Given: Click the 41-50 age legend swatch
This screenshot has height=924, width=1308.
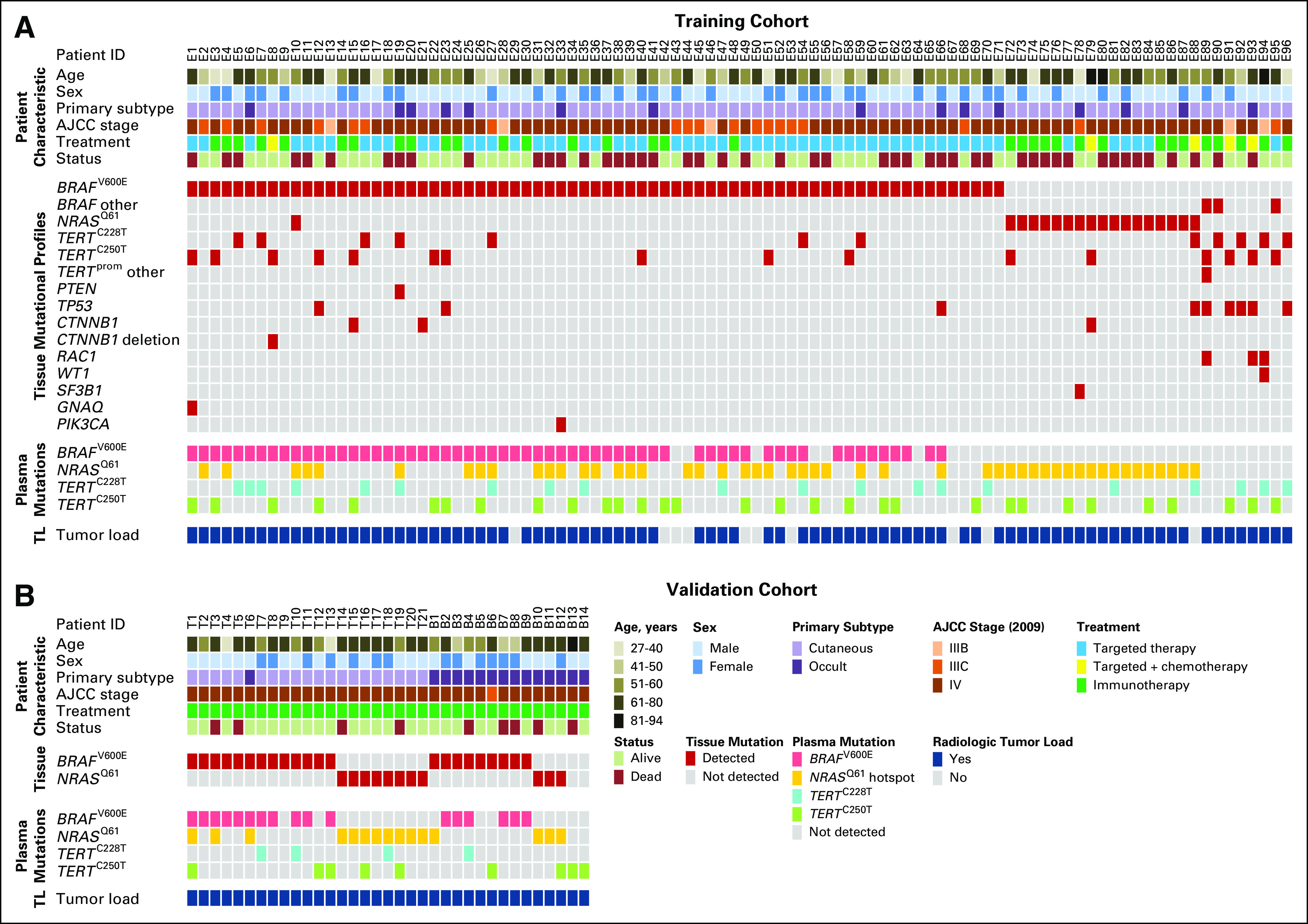Looking at the screenshot, I should [619, 666].
